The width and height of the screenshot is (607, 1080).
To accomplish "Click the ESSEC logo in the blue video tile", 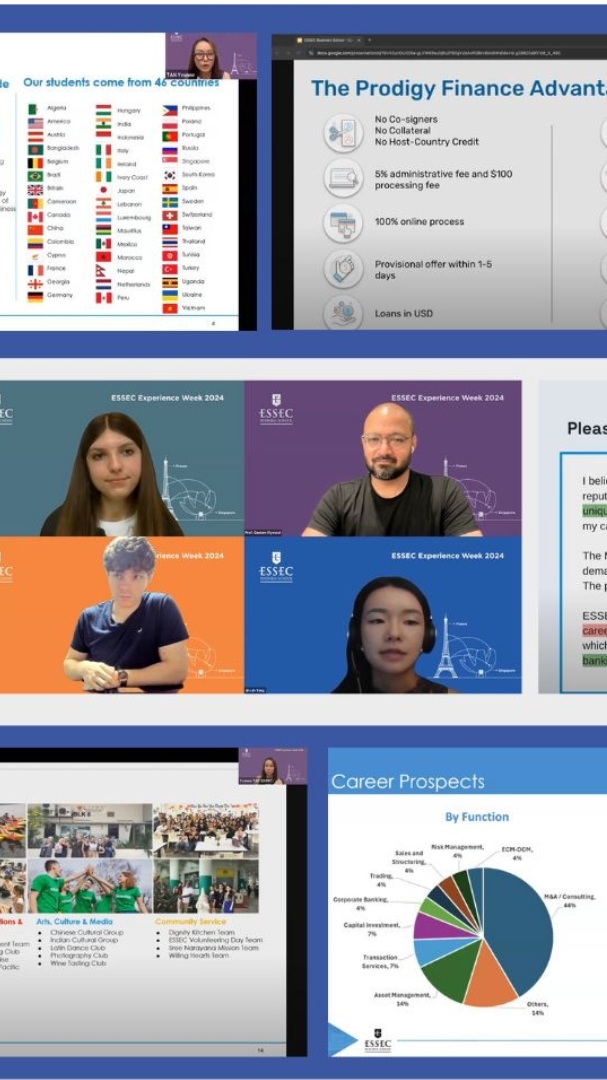I will click(276, 567).
